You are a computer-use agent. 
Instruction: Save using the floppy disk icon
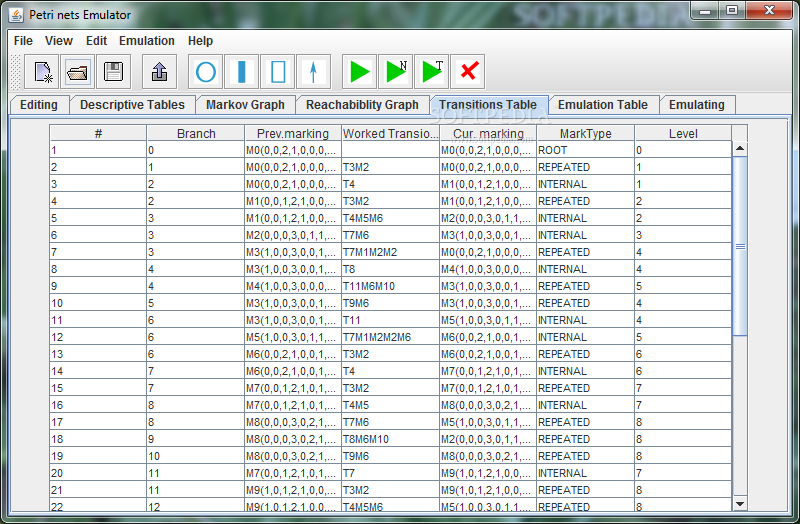pyautogui.click(x=113, y=72)
